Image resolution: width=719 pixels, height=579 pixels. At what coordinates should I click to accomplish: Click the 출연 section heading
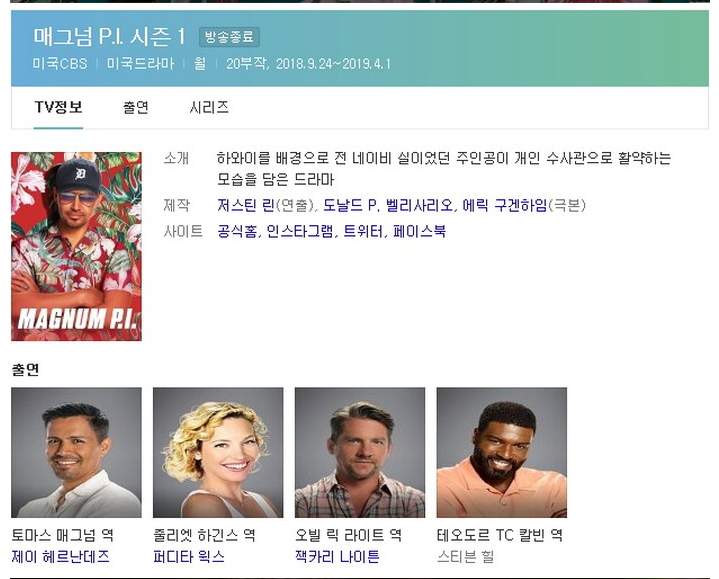pyautogui.click(x=25, y=369)
